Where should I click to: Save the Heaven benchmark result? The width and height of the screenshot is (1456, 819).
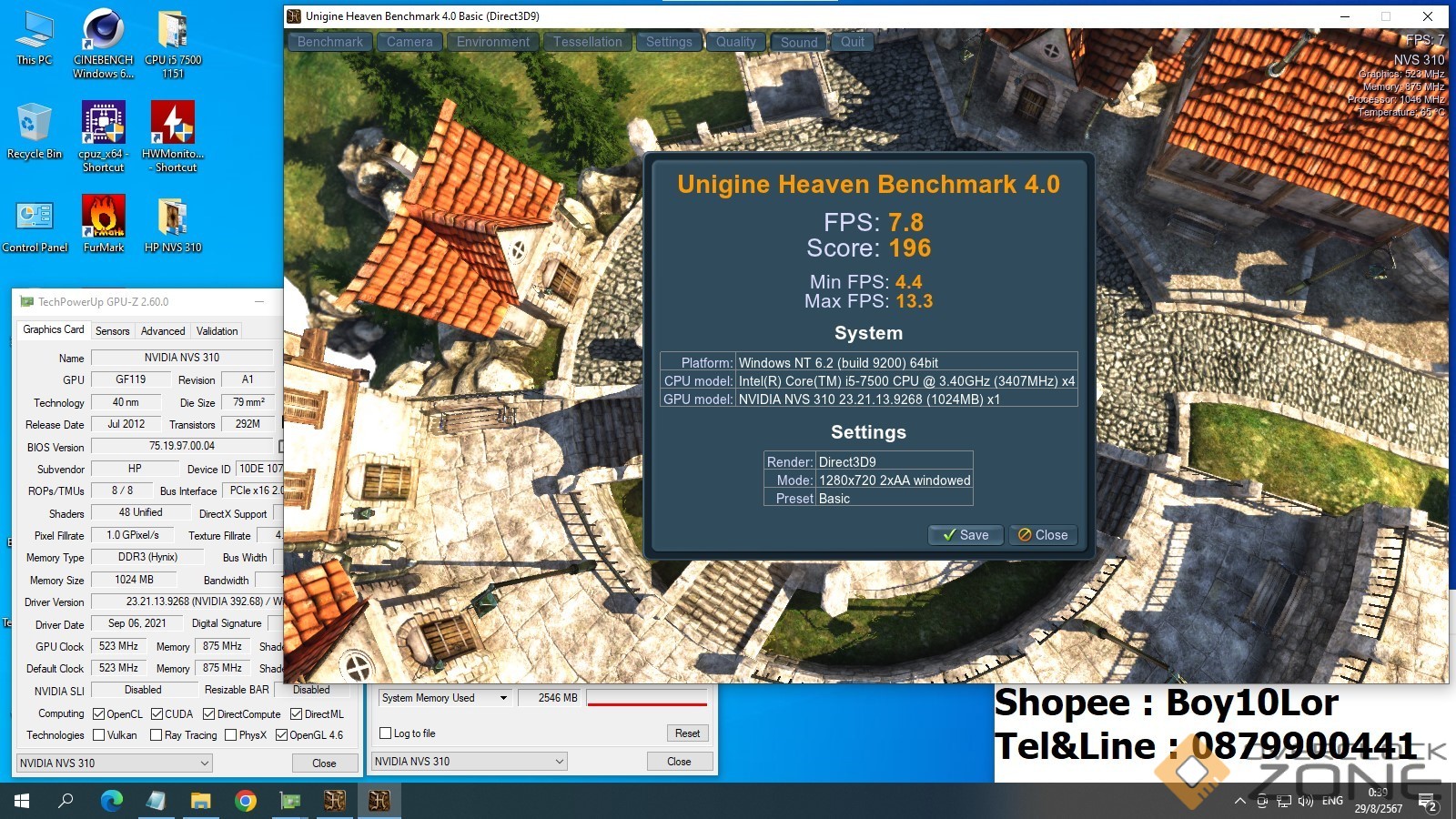(966, 535)
